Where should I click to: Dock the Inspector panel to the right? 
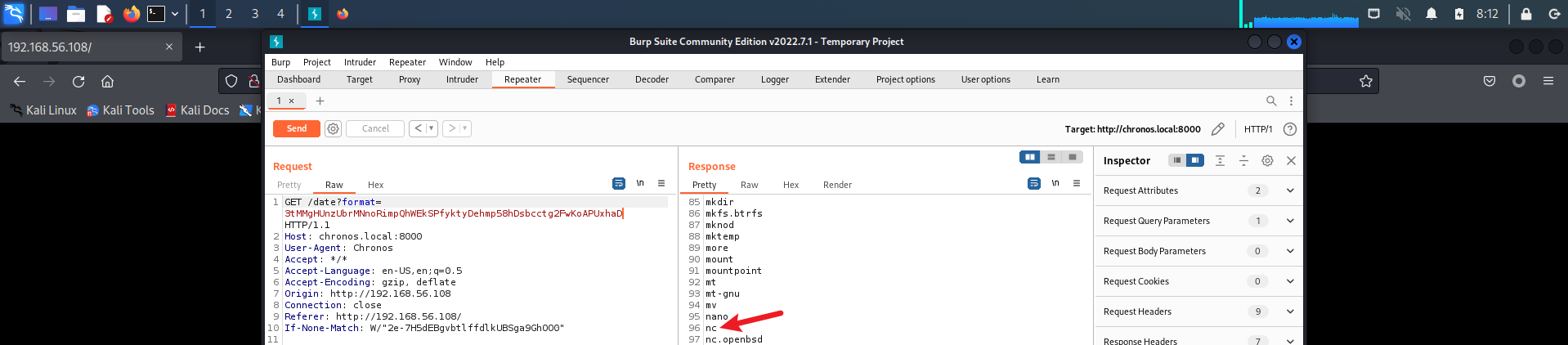pyautogui.click(x=1195, y=160)
